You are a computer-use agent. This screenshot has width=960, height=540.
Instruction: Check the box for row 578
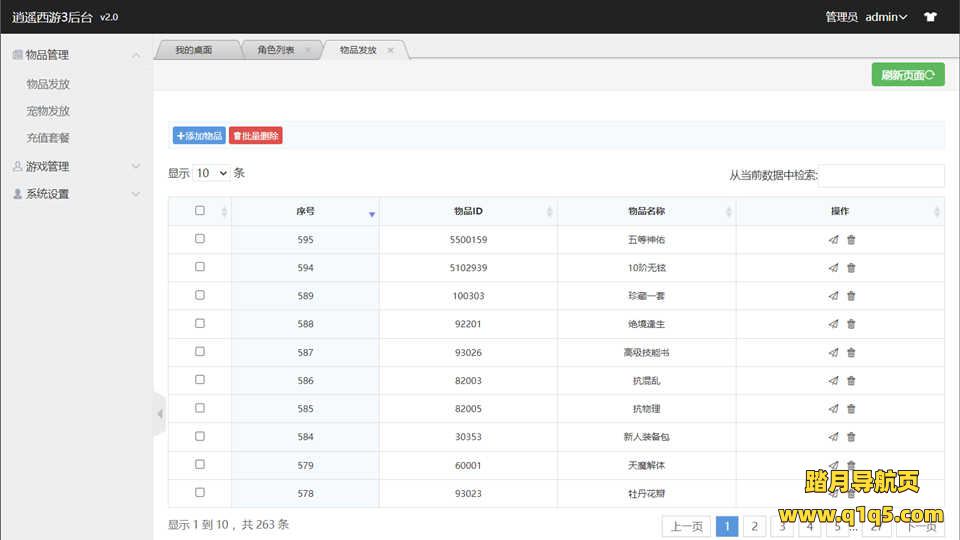(x=200, y=492)
